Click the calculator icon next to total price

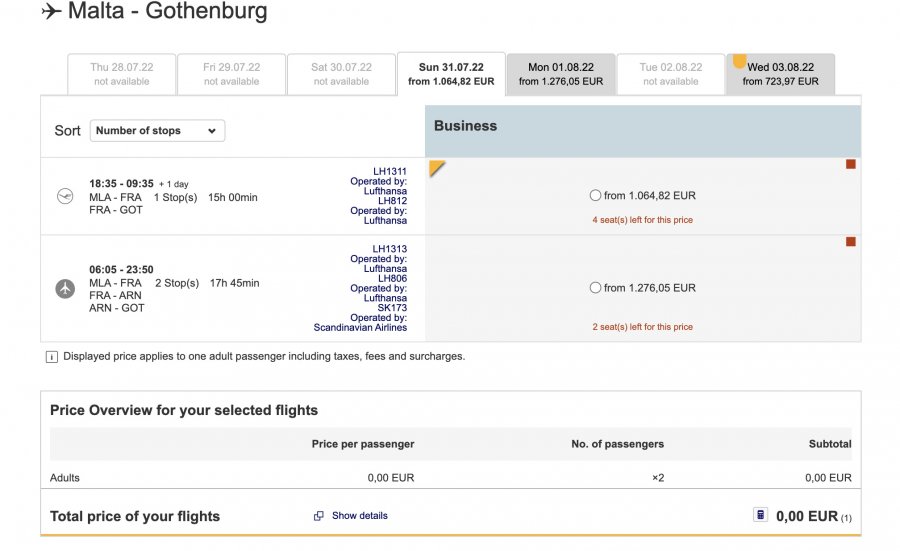click(760, 515)
